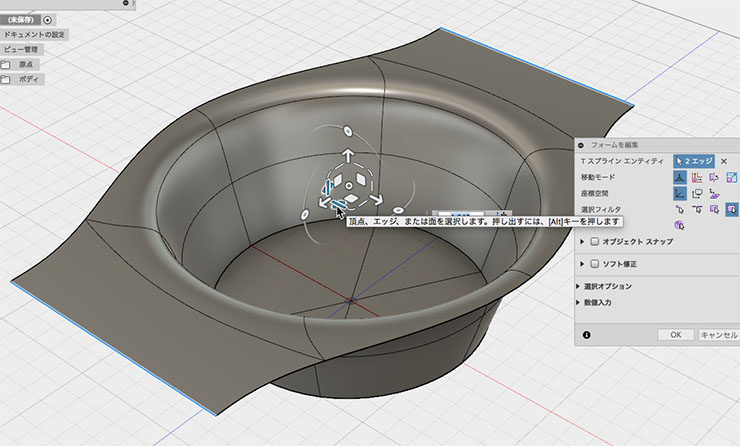The width and height of the screenshot is (740, 446).
Task: Expand the オブジェクト スナップ disclosure triangle
Action: coord(582,241)
